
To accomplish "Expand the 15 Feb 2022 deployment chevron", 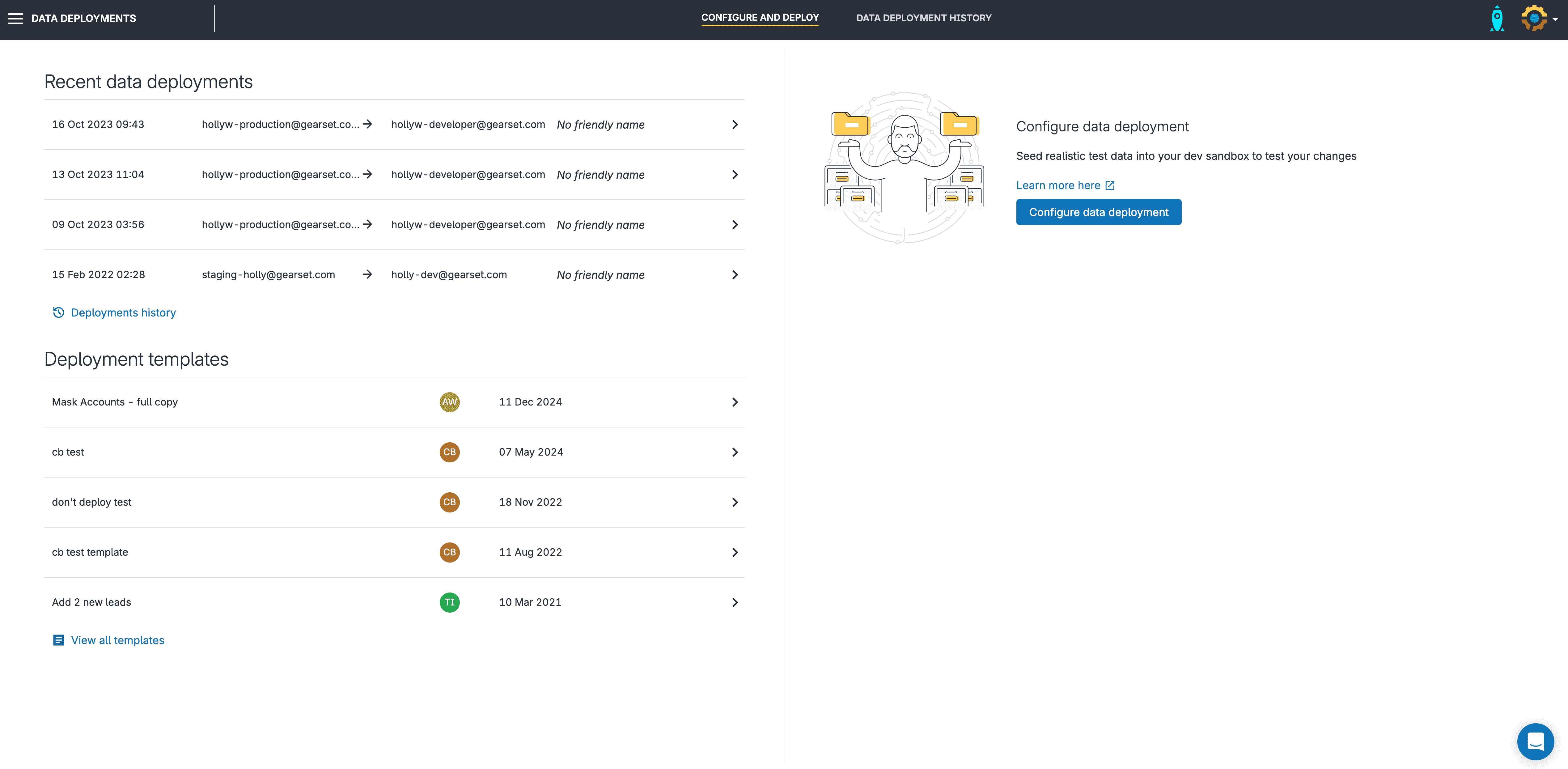I will pos(735,275).
